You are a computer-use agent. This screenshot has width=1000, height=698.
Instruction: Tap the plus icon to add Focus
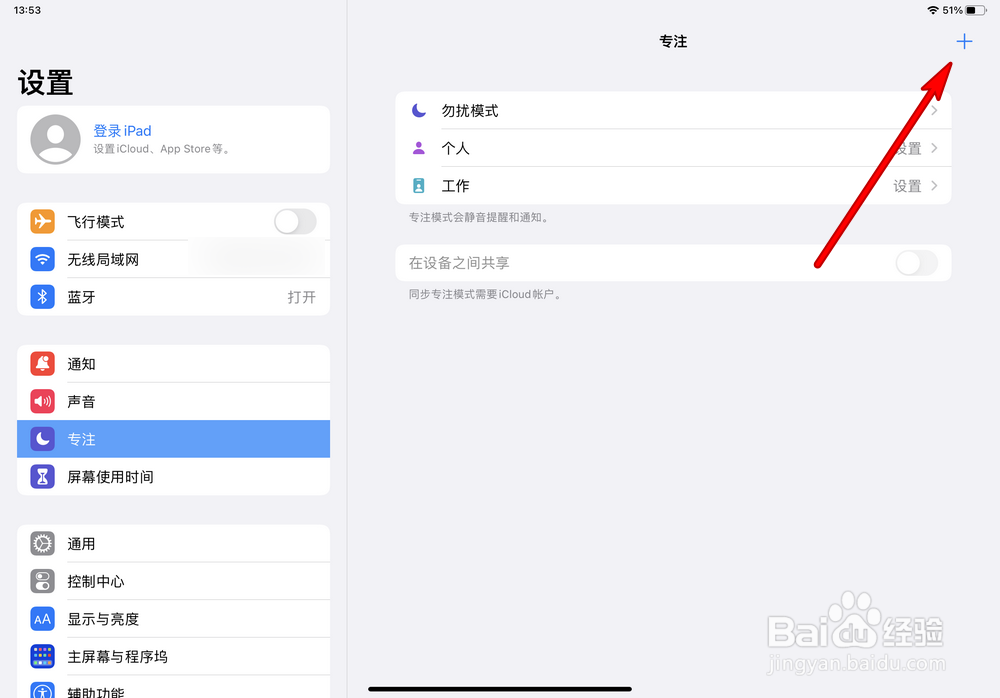[x=964, y=41]
